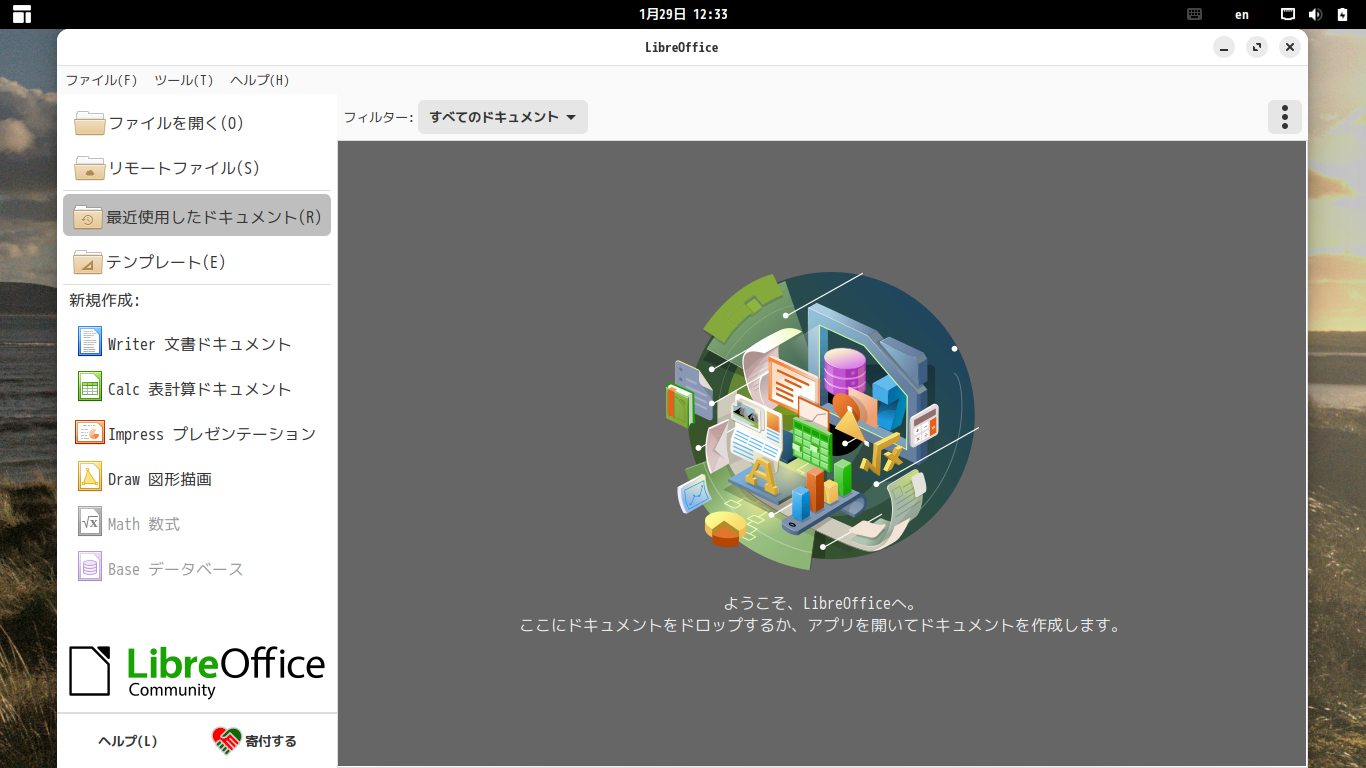Open the three-dot actions menu
Image resolution: width=1366 pixels, height=768 pixels.
tap(1285, 117)
